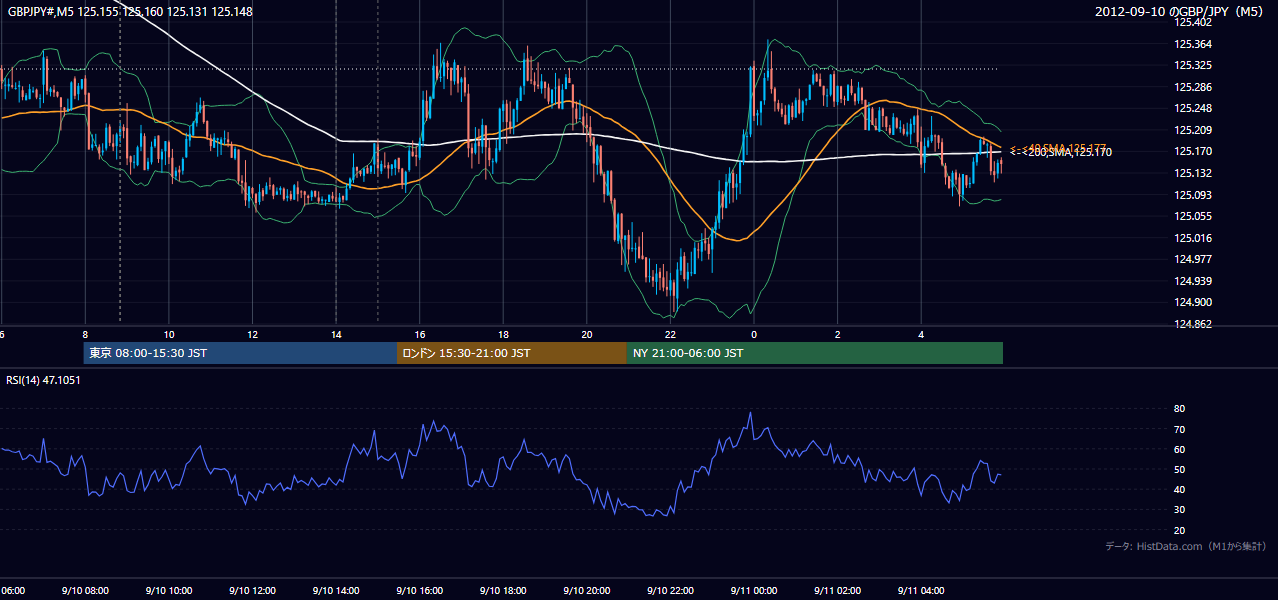Image resolution: width=1278 pixels, height=600 pixels.
Task: Click the 2012-09-10 GBP/JPY (M5) chart heading
Action: pyautogui.click(x=1181, y=12)
